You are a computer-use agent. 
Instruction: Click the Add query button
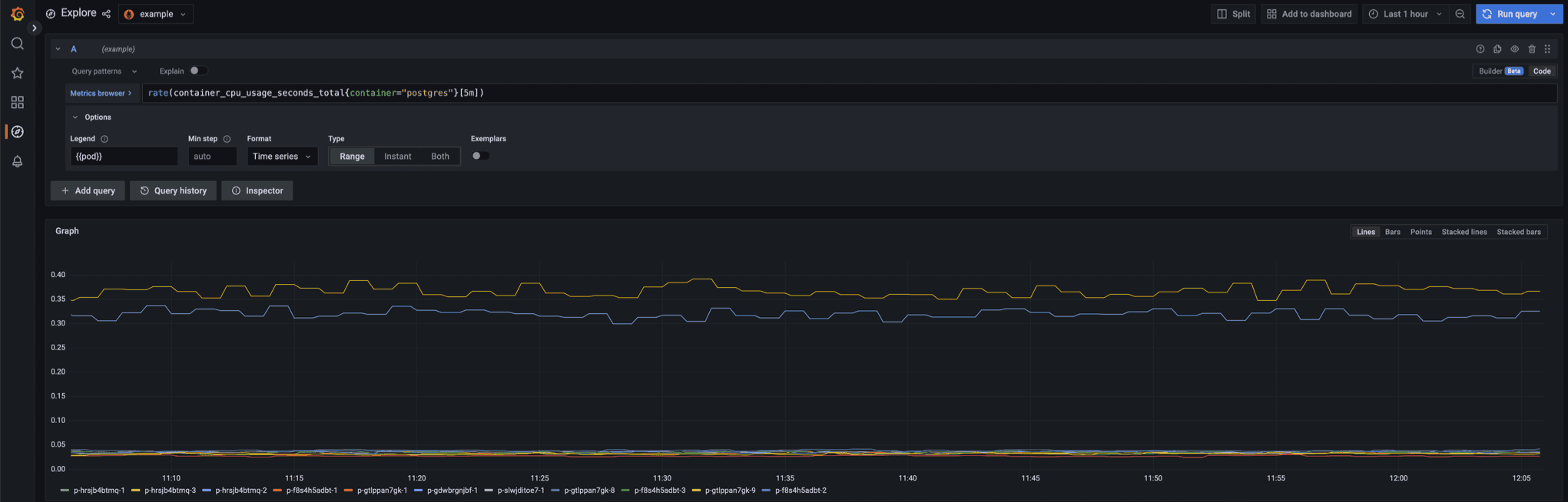[88, 190]
